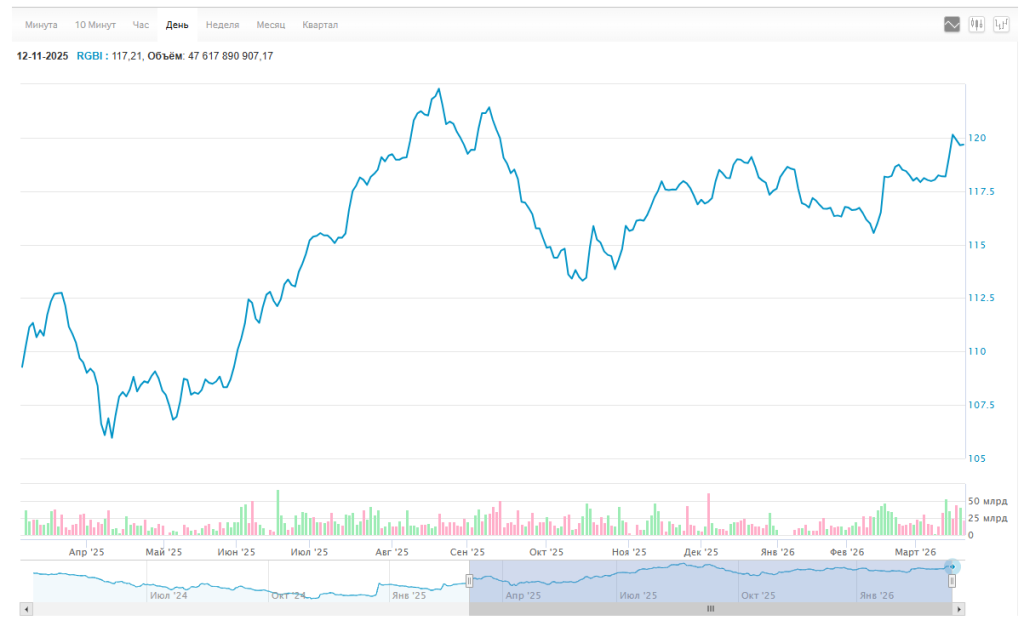The width and height of the screenshot is (1024, 626).
Task: Open the Квартал interval tab
Action: pyautogui.click(x=320, y=24)
